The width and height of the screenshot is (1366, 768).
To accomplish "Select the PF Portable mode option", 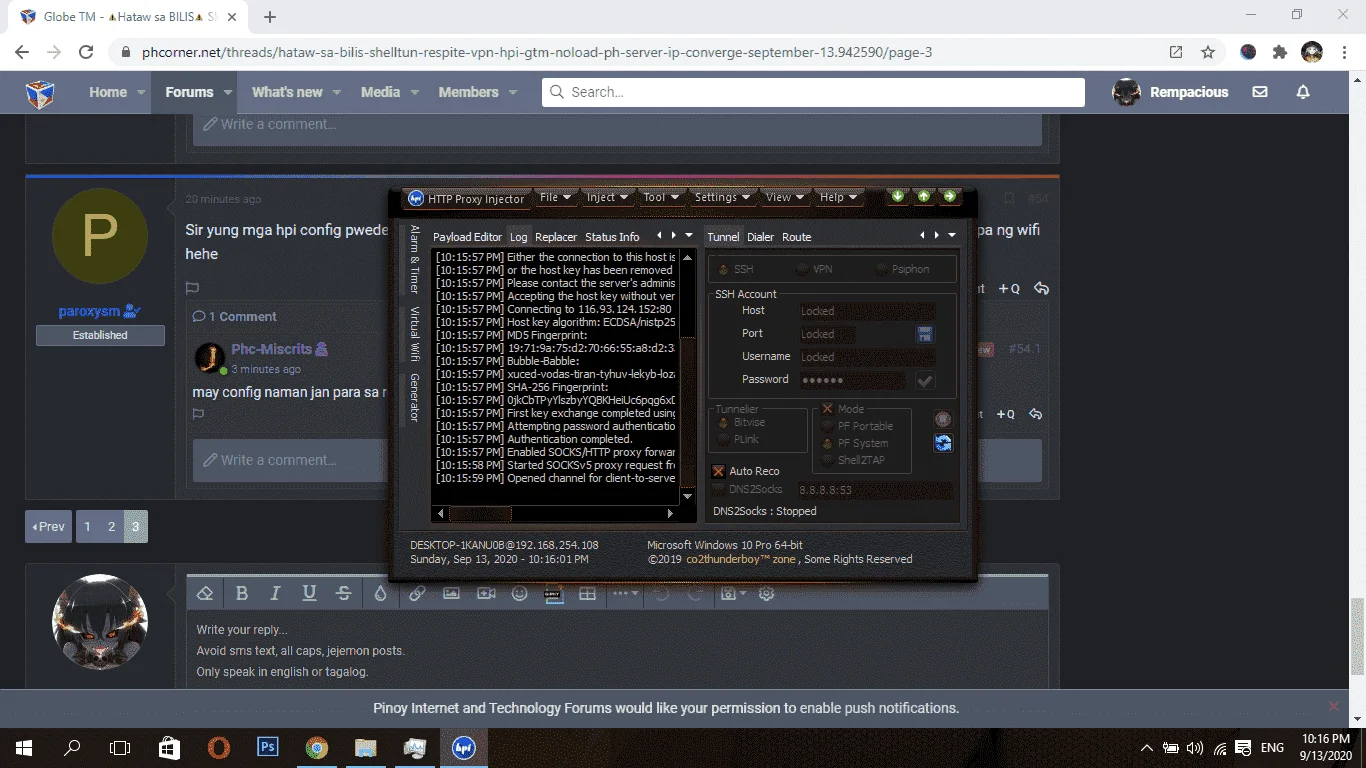I will [x=827, y=426].
